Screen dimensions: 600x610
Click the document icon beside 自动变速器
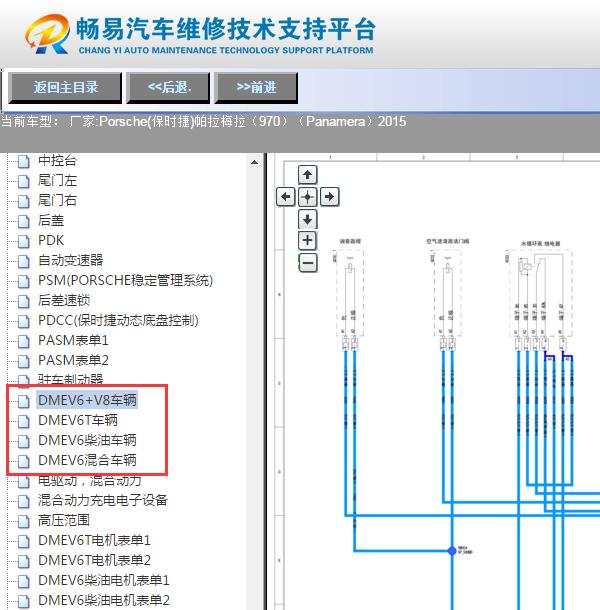point(24,261)
